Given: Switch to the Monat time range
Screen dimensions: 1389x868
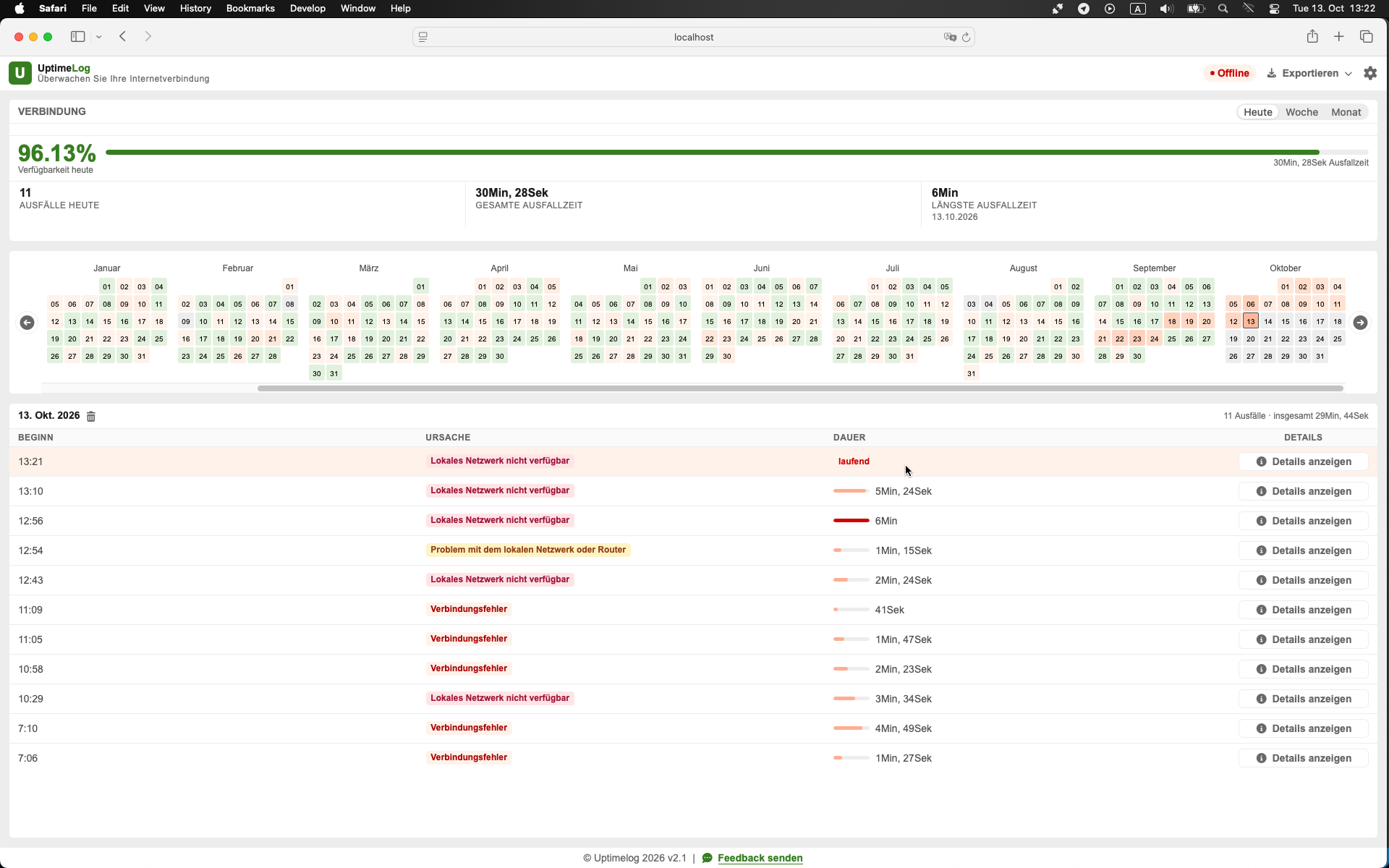Looking at the screenshot, I should tap(1346, 112).
